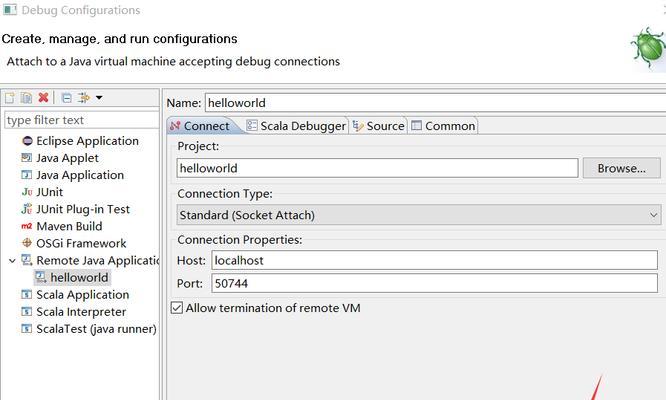
Task: Click the Host field showing localhost
Action: (x=435, y=260)
